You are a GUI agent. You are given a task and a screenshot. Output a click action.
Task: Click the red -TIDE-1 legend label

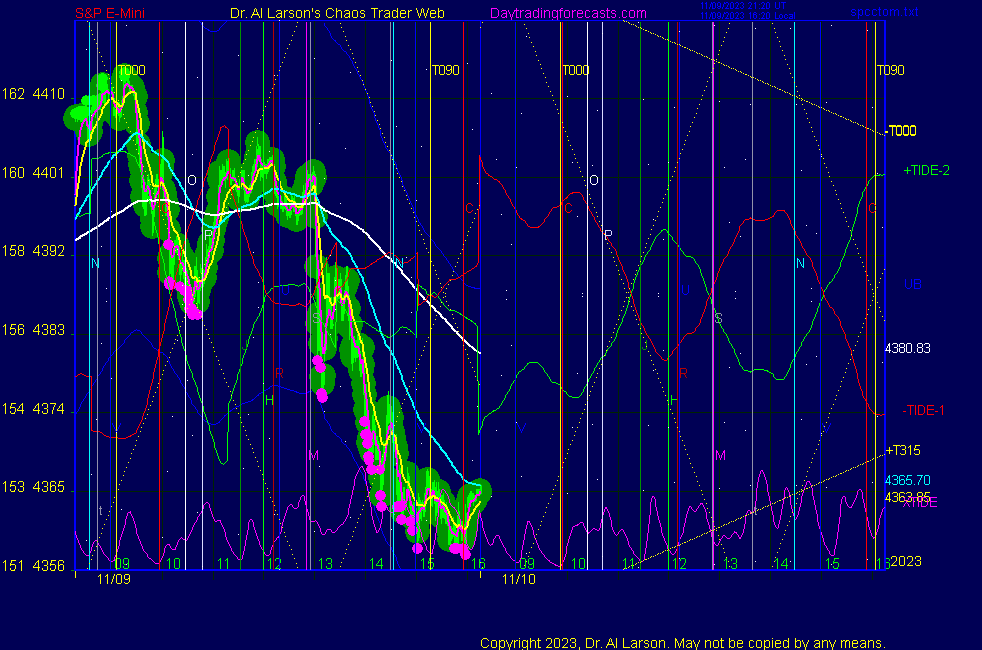(x=923, y=410)
